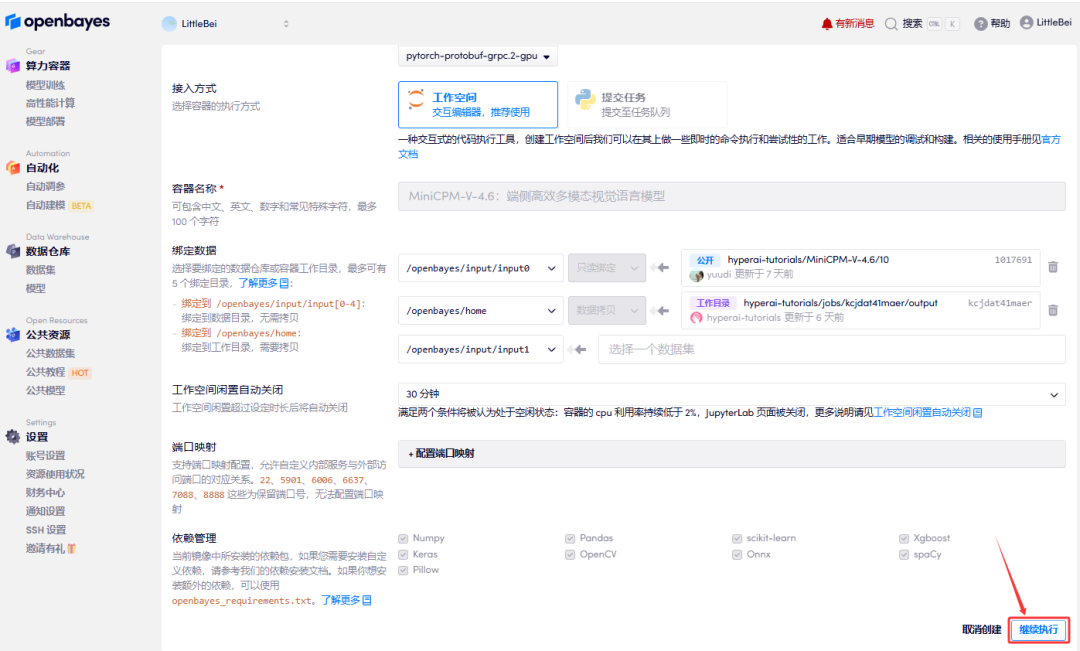Open the /openbayes/home path dropdown
Screen dimensions: 1080x651
click(x=481, y=311)
